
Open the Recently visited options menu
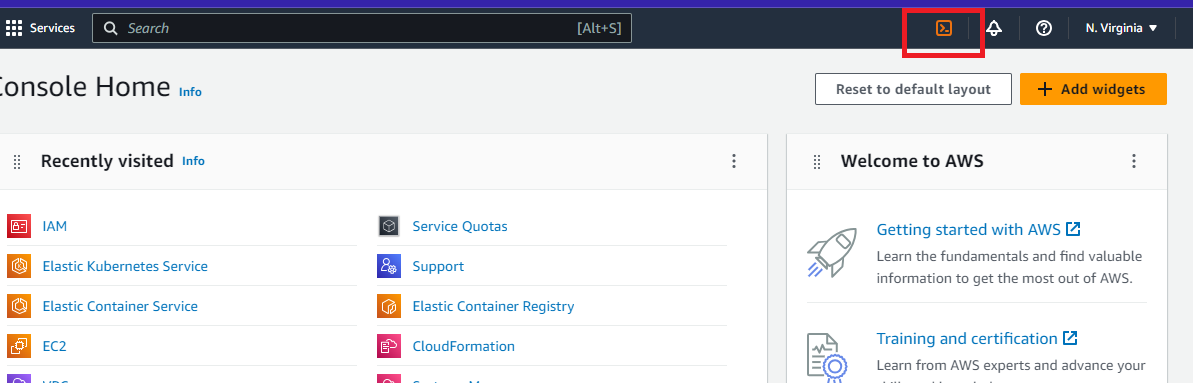click(733, 161)
